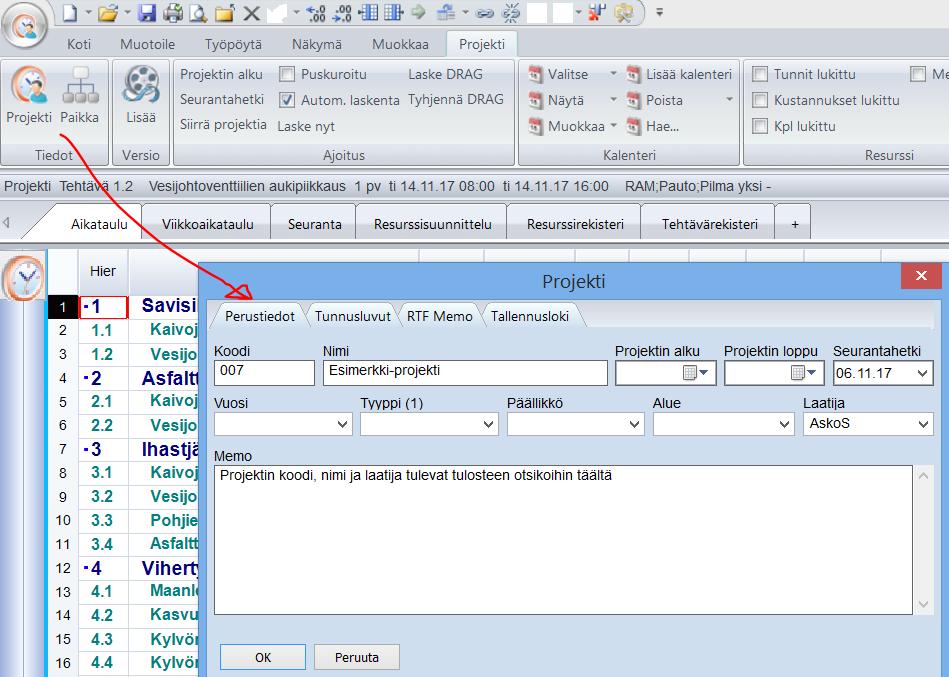Viewport: 949px width, 677px height.
Task: Open the RTF Memo dialog tab
Action: 439,316
